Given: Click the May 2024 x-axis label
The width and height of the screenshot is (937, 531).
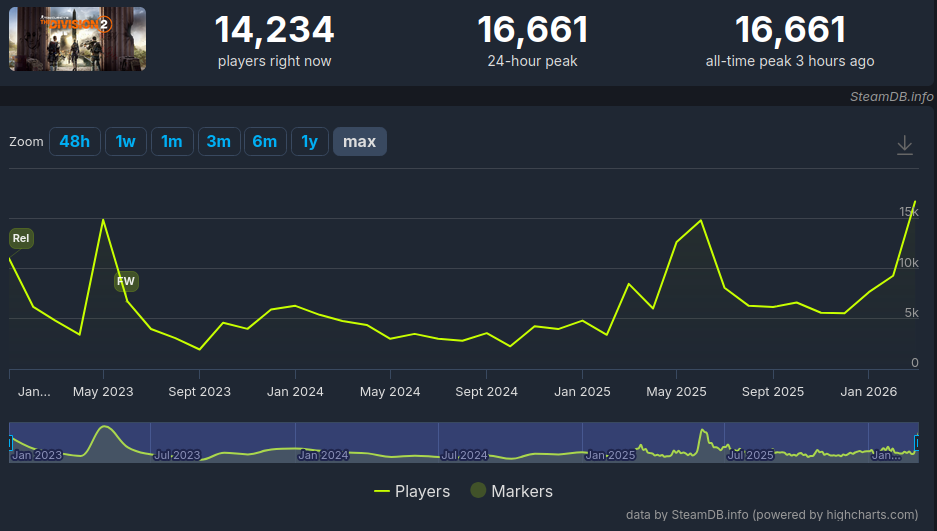Looking at the screenshot, I should pyautogui.click(x=390, y=392).
